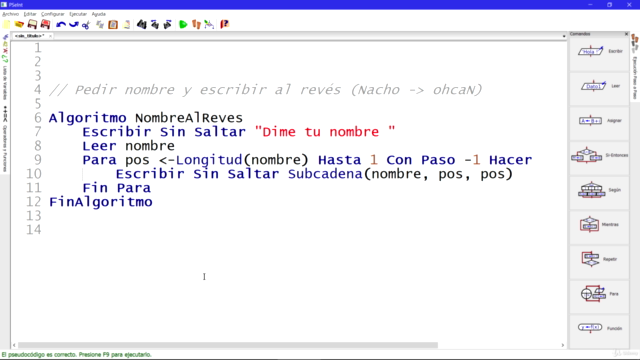Find next match icon
This screenshot has width=640, height=360.
pos(168,24)
